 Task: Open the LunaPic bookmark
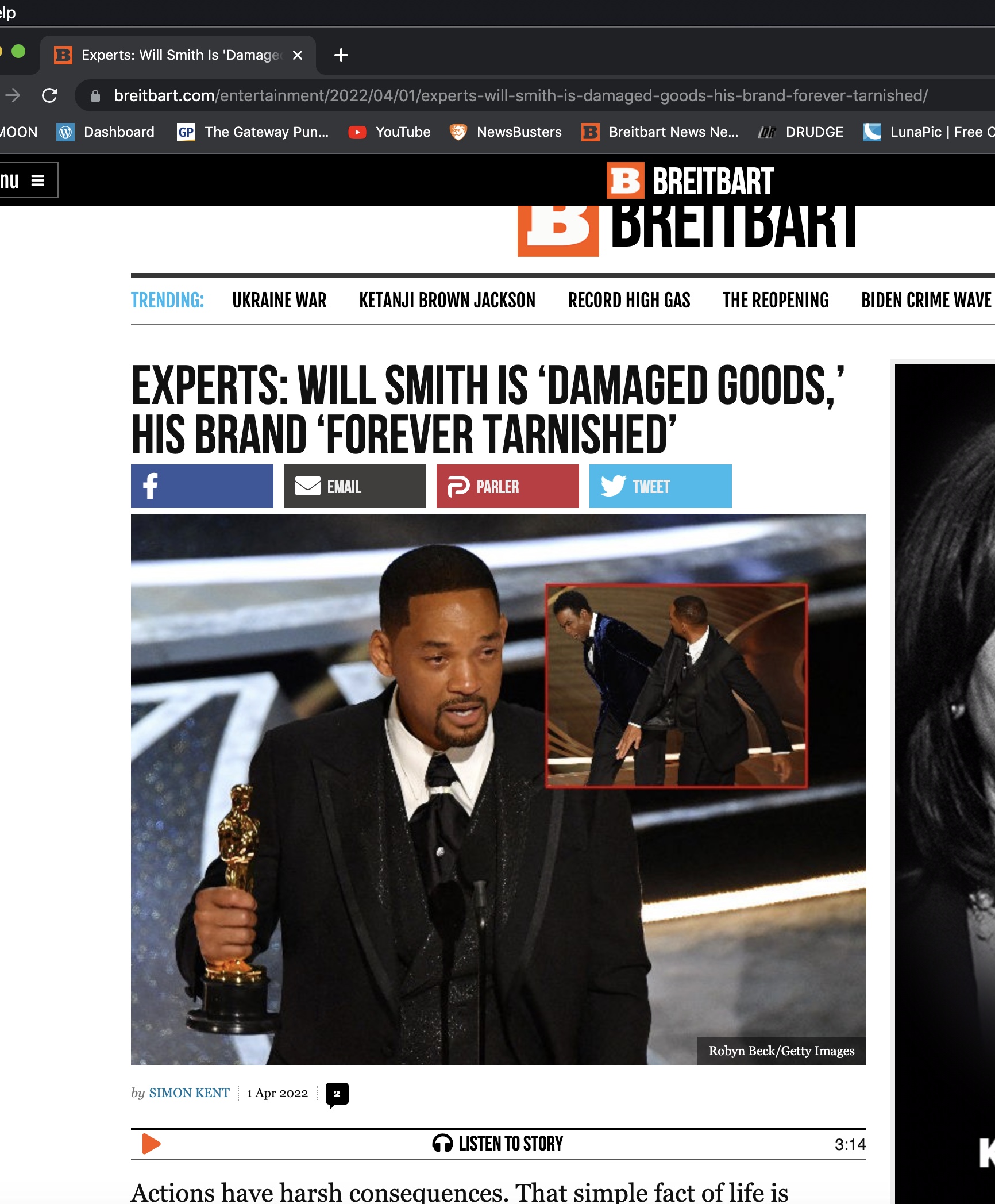tap(928, 132)
